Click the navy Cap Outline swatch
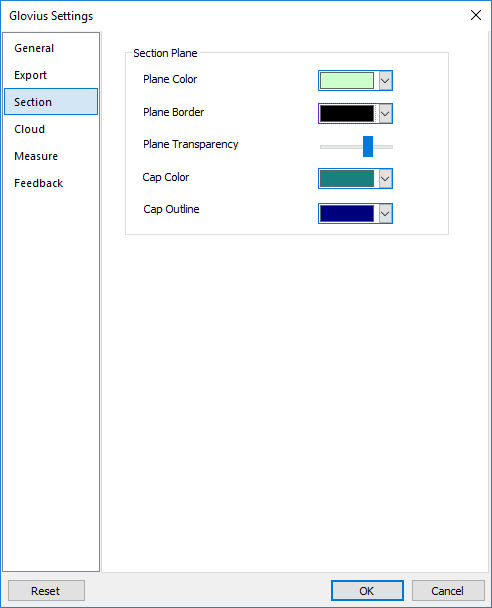This screenshot has height=608, width=492. tap(347, 213)
